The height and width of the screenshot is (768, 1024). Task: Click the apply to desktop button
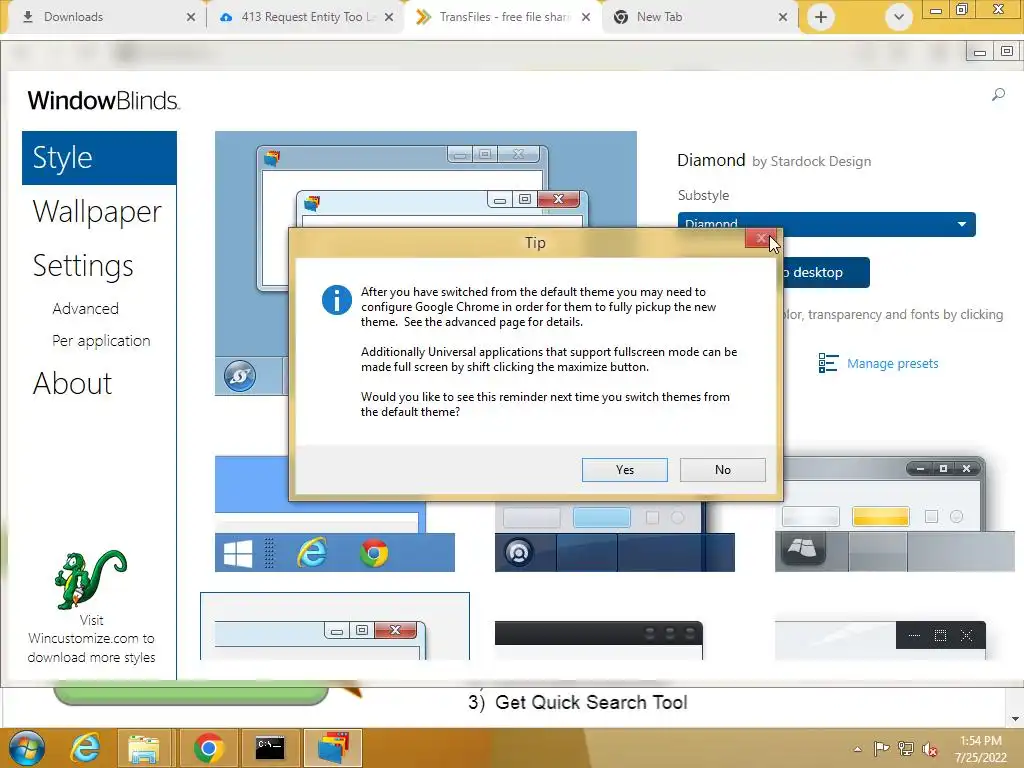coord(825,272)
